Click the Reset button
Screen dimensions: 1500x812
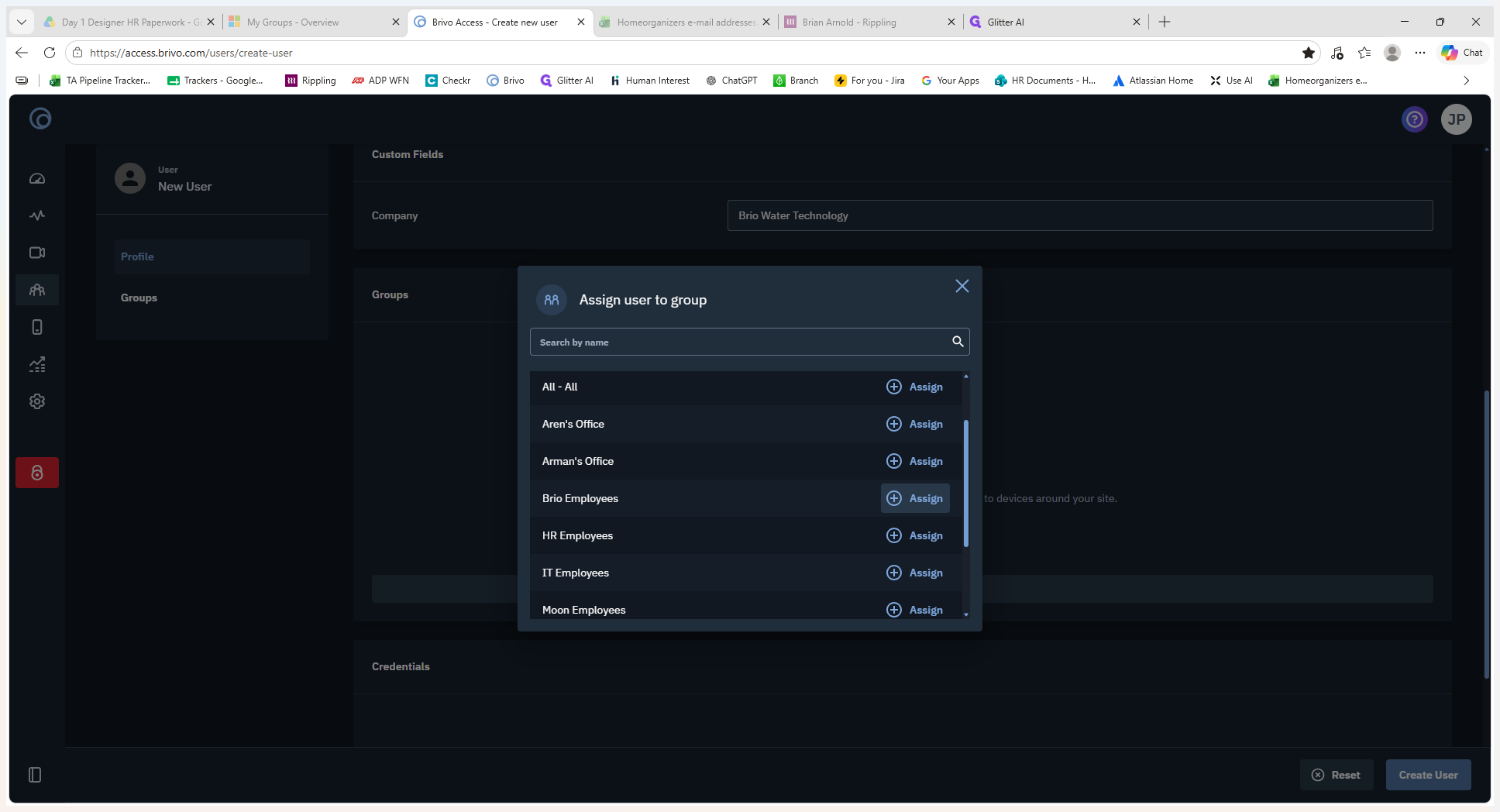pos(1337,775)
